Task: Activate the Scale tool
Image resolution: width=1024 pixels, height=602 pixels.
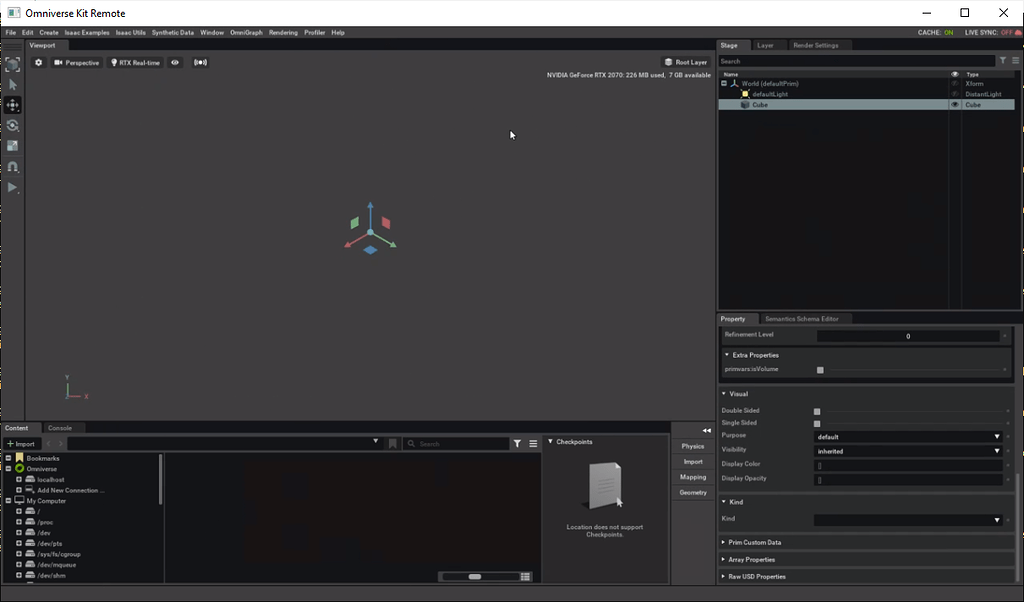Action: [x=12, y=146]
